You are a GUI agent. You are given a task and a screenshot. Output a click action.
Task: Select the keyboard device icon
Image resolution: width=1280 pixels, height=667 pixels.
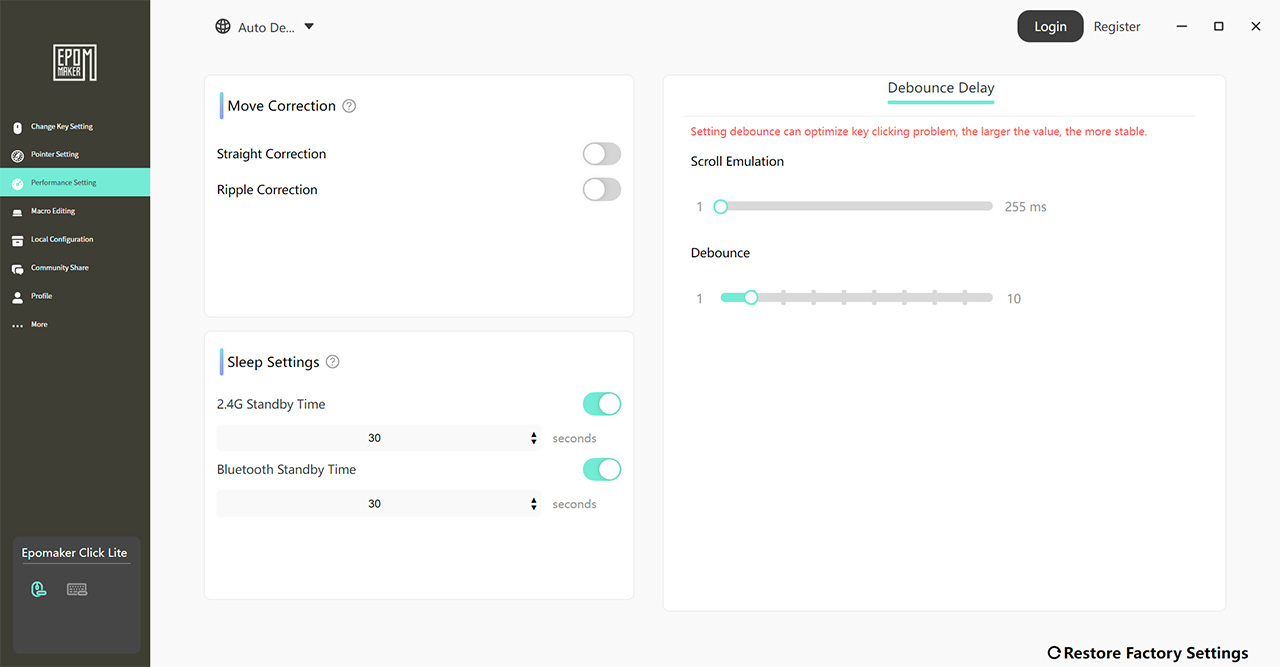tap(77, 589)
